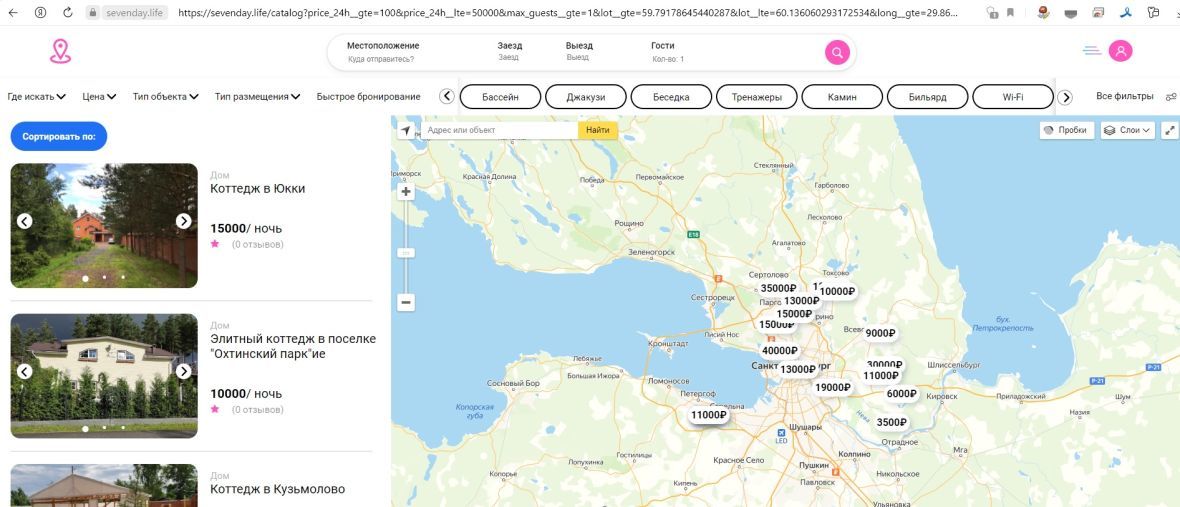This screenshot has width=1180, height=507.
Task: Click the star rating under 10000/ночь
Action: click(214, 409)
